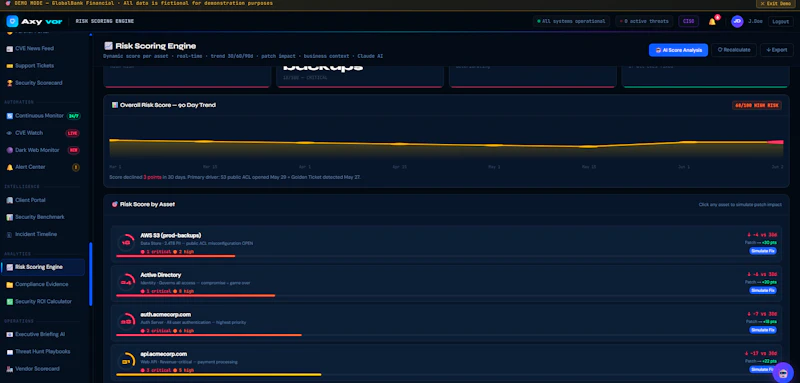Click the Client Portal icon

(x=10, y=200)
